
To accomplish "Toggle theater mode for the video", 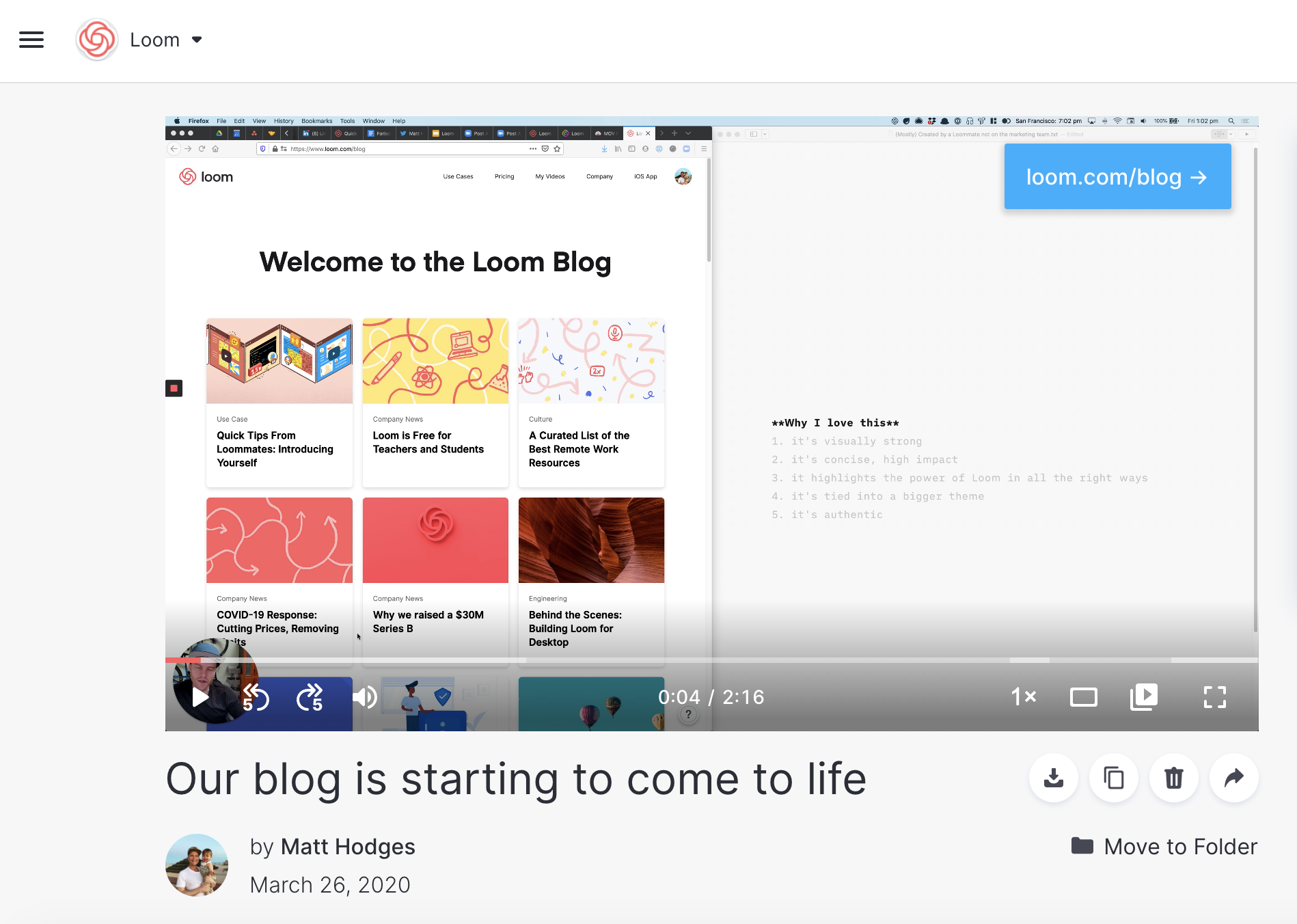I will coord(1083,697).
